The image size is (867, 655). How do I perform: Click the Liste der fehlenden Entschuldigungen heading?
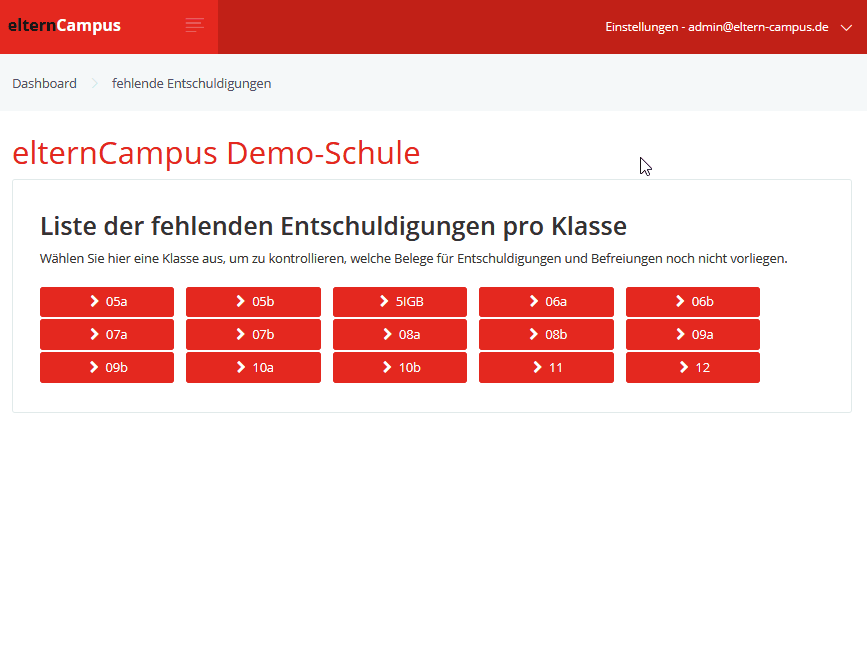pos(333,227)
